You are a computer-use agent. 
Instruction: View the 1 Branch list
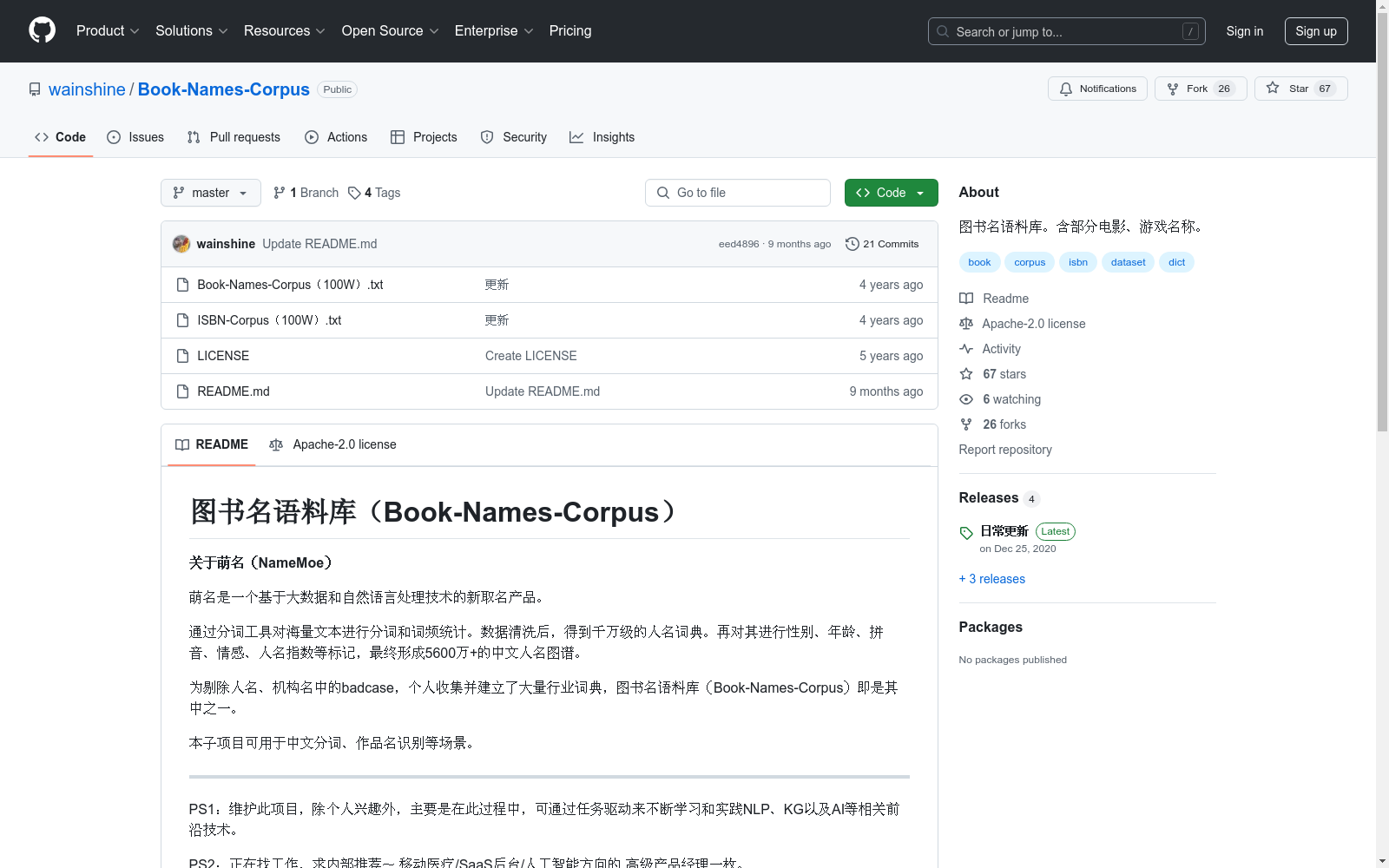pyautogui.click(x=306, y=193)
